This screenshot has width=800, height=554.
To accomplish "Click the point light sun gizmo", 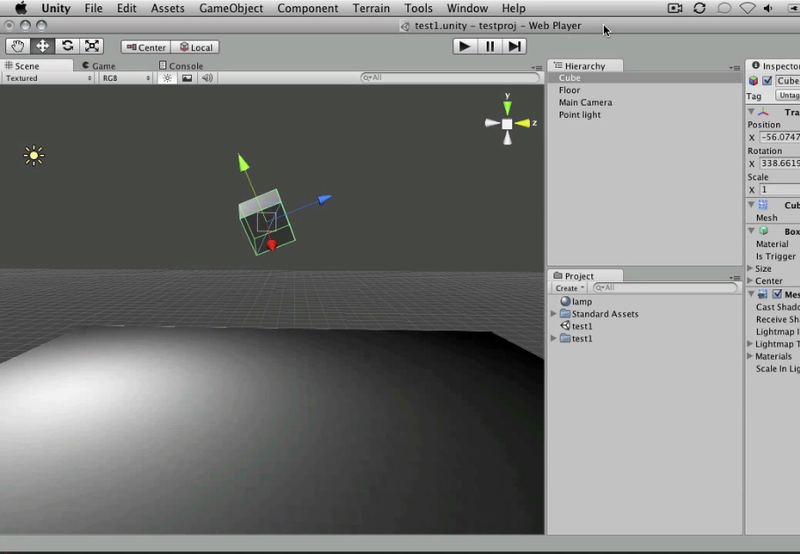I will (x=34, y=156).
